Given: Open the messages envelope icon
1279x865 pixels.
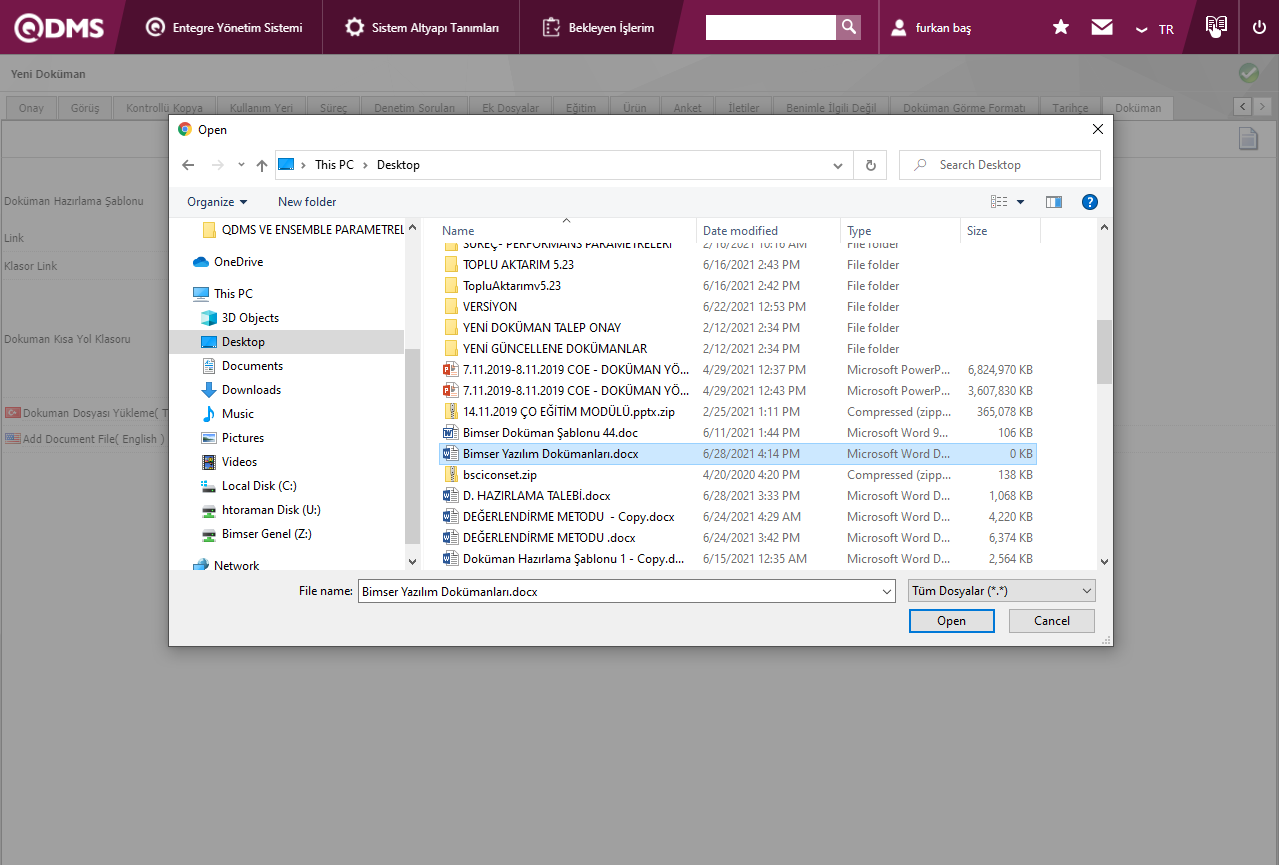Looking at the screenshot, I should click(1102, 27).
